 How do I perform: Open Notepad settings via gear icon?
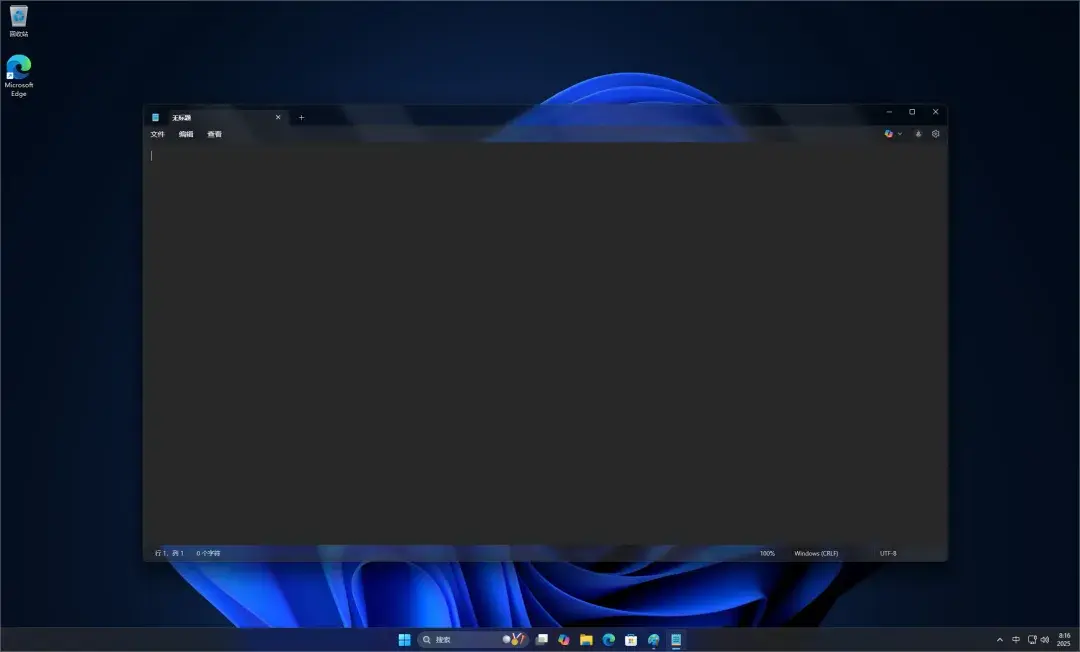point(935,133)
